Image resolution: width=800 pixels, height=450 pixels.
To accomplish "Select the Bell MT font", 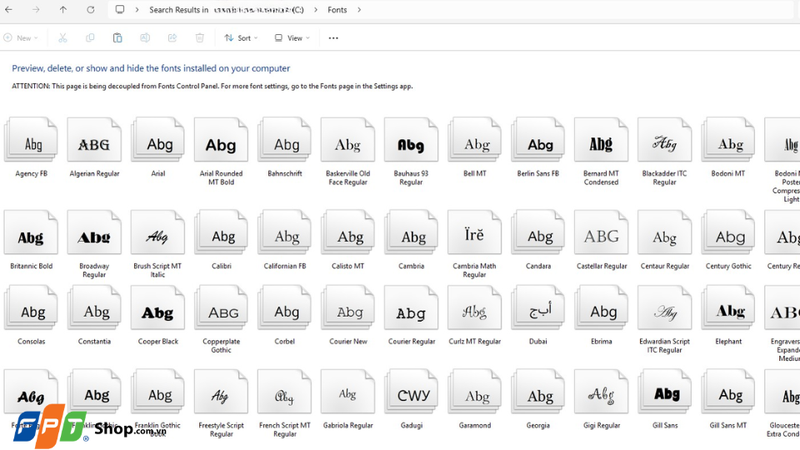I will click(x=474, y=147).
